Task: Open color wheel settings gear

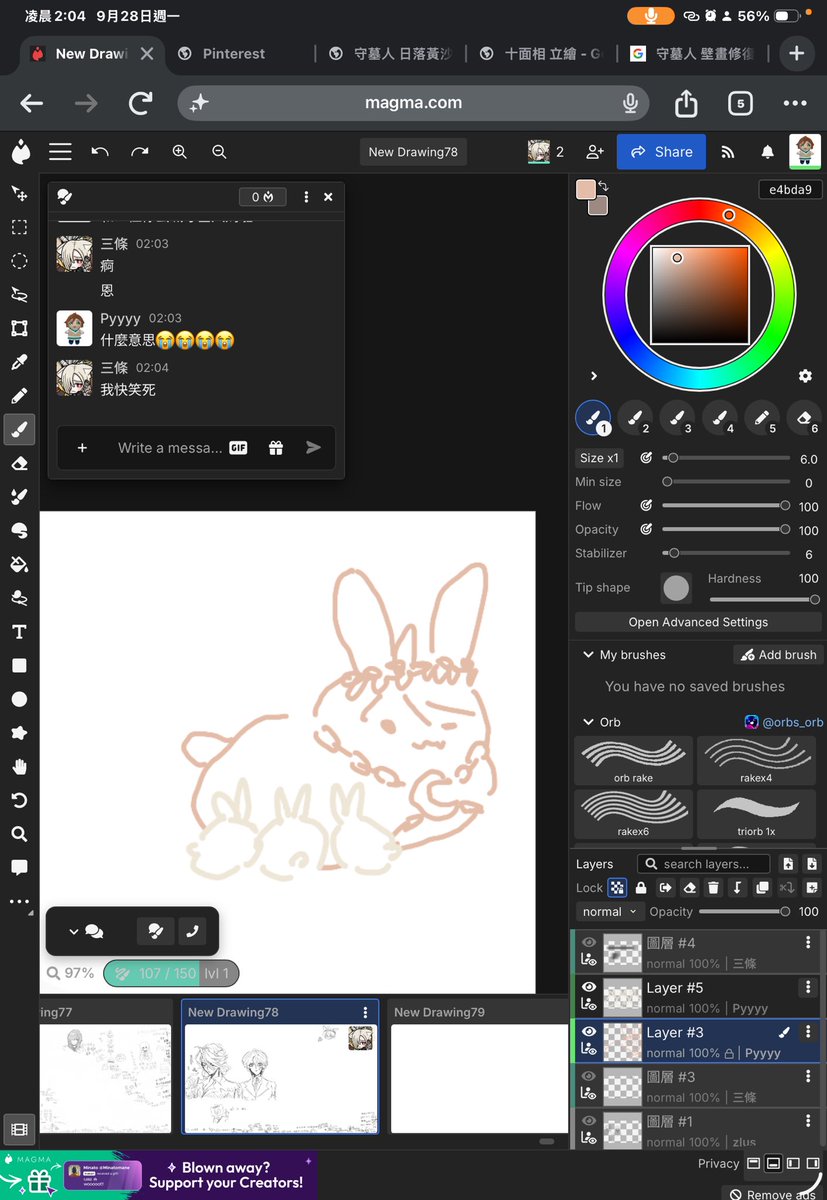Action: (805, 376)
